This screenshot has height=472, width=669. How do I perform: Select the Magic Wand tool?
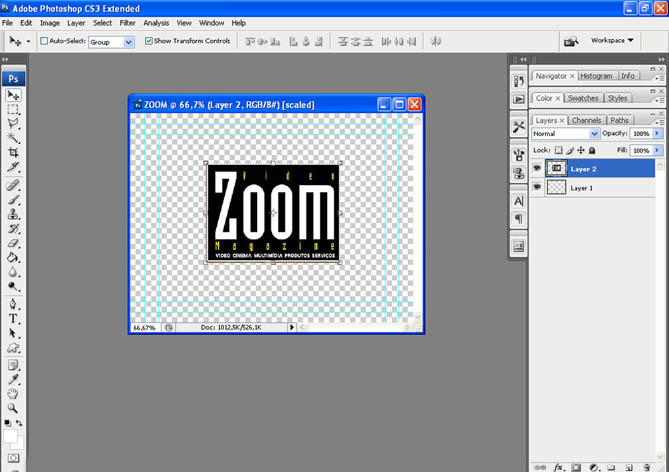pos(14,139)
